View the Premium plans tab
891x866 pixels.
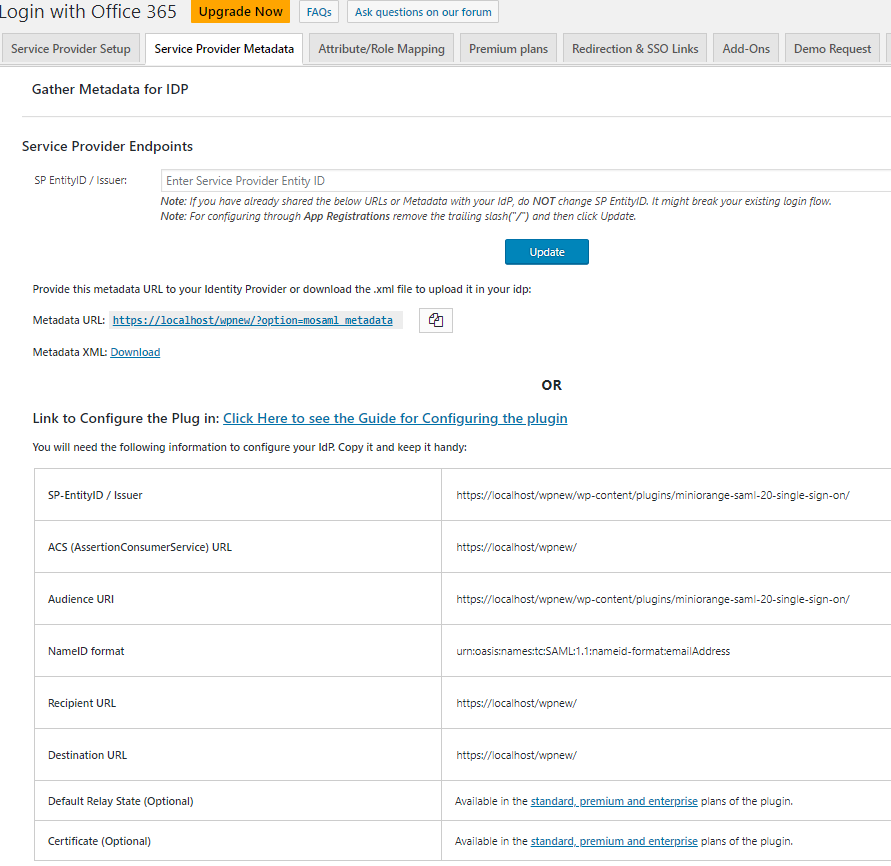click(x=508, y=48)
